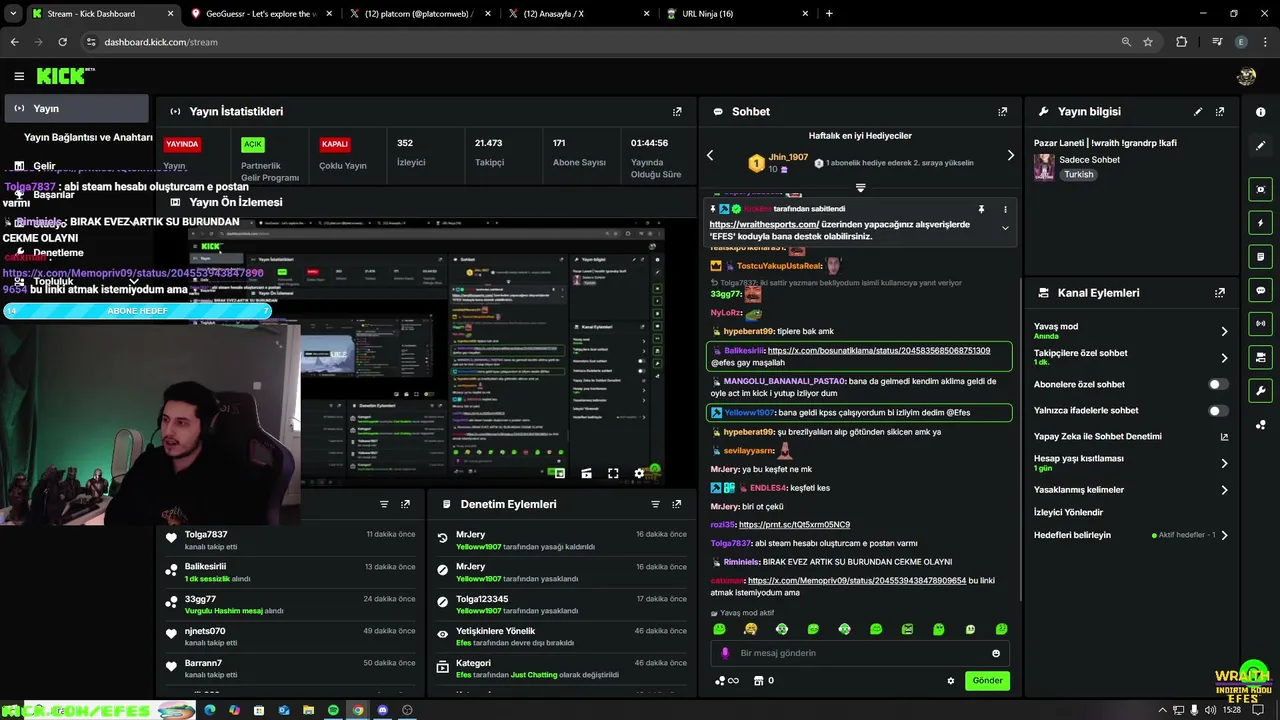Open the prnt.sc link from rozi35
This screenshot has width=1280, height=720.
coord(794,524)
